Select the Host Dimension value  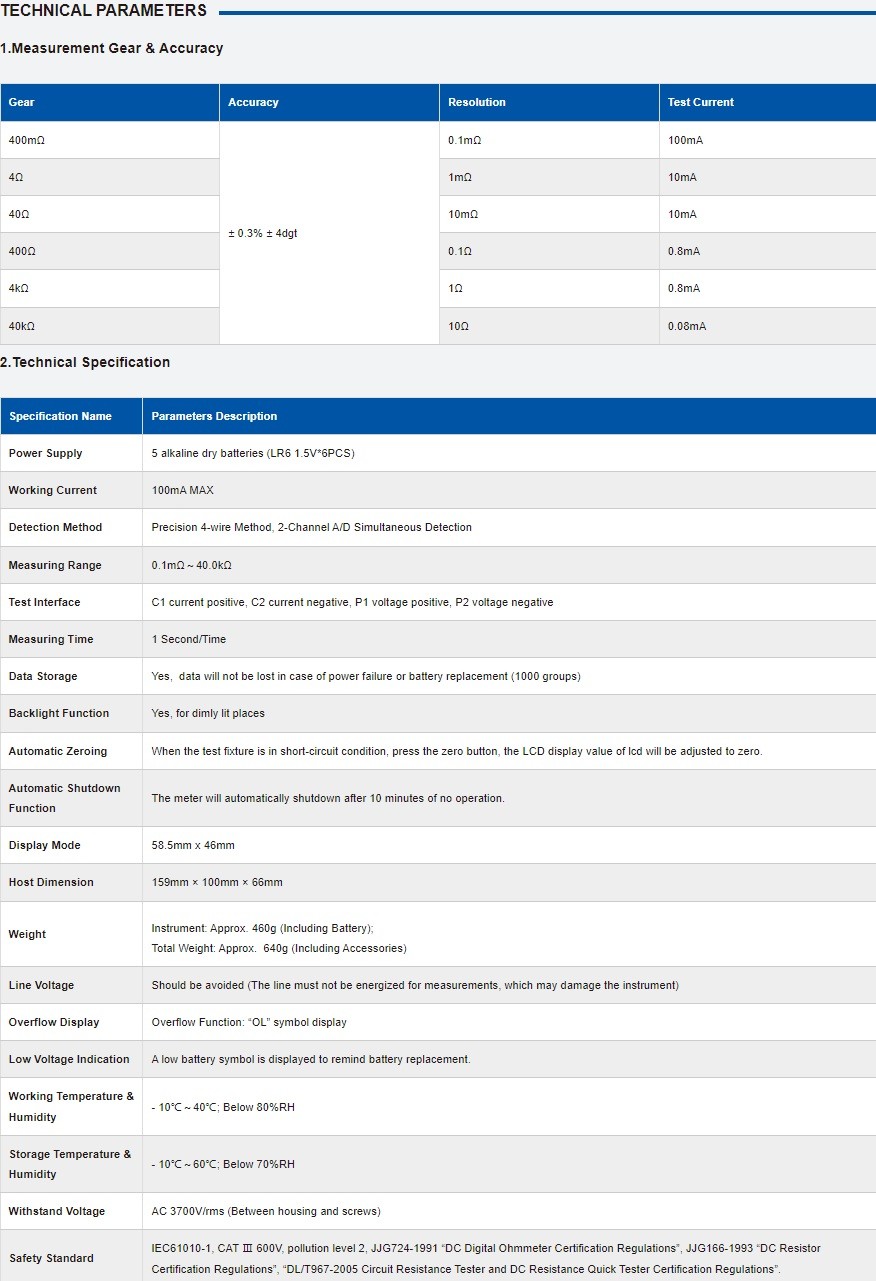[217, 882]
